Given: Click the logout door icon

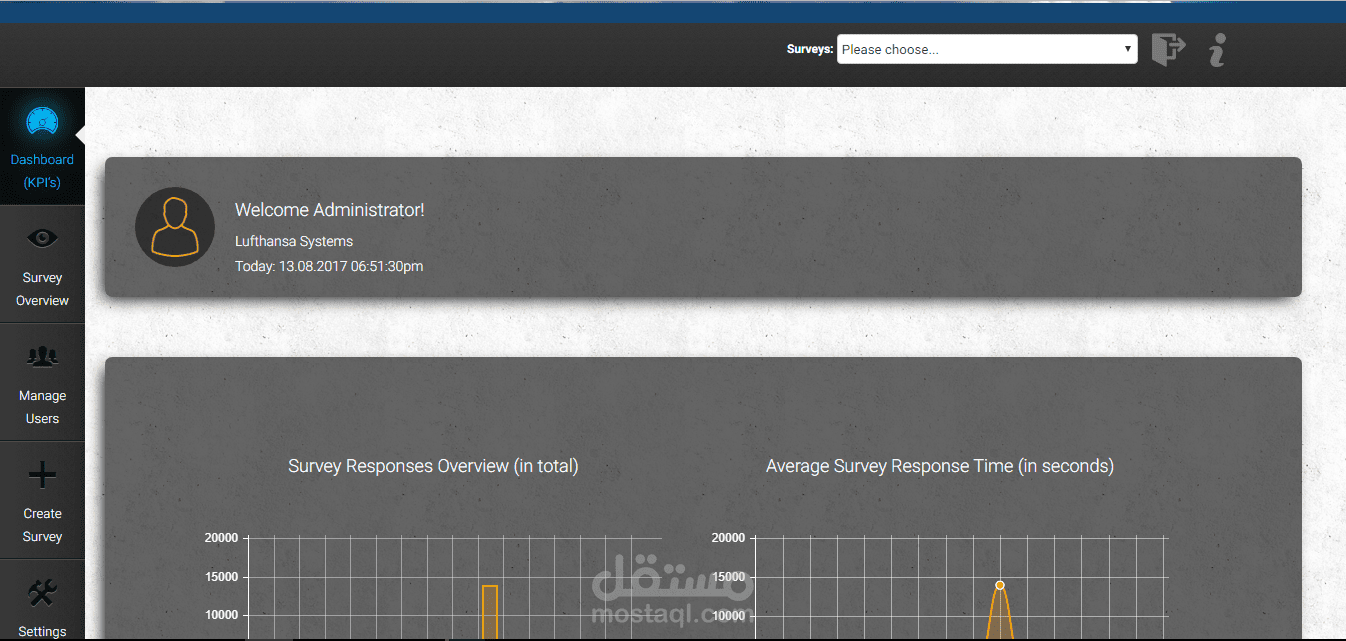Looking at the screenshot, I should pos(1168,49).
